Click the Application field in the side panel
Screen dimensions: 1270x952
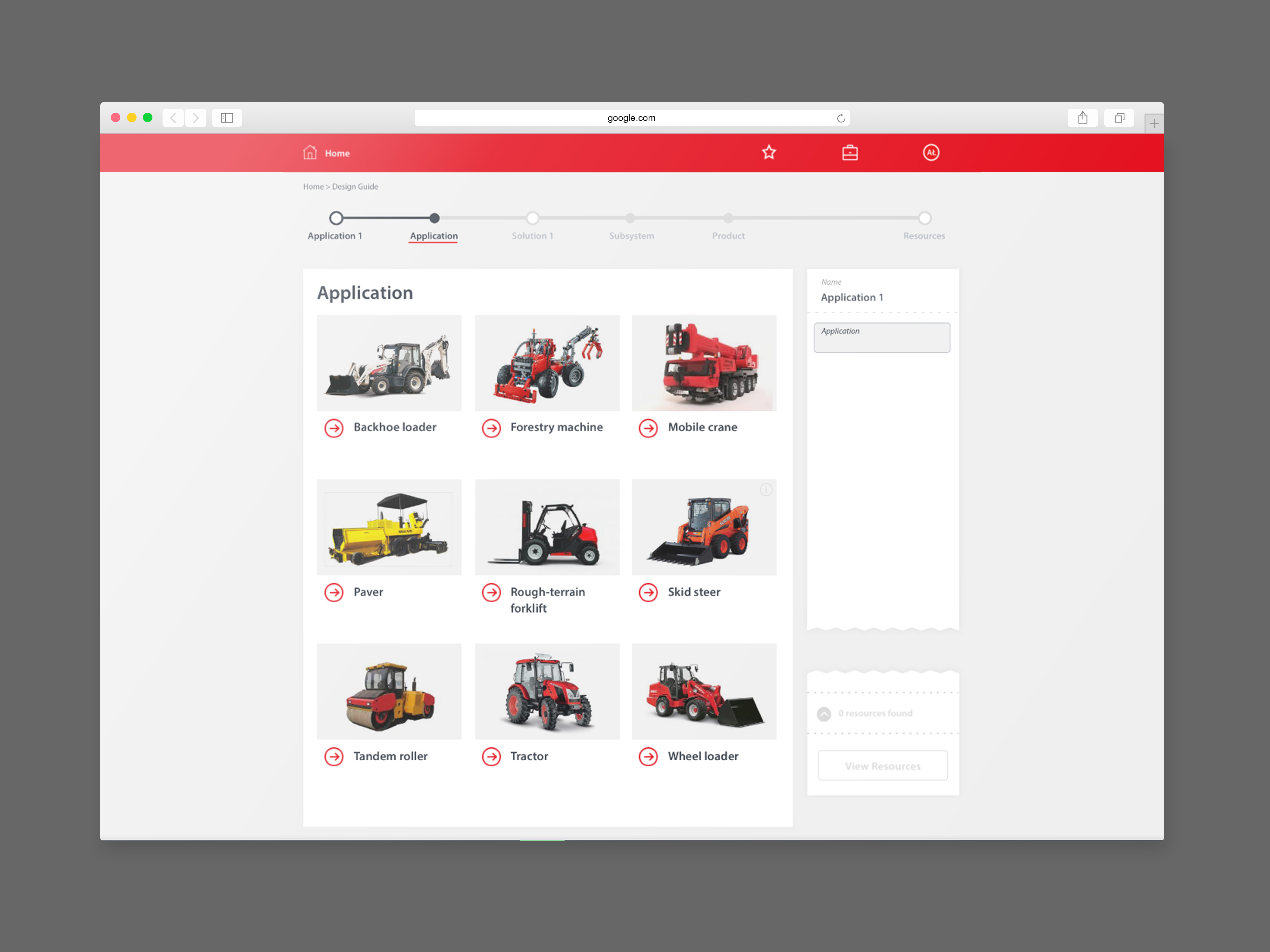tap(882, 337)
